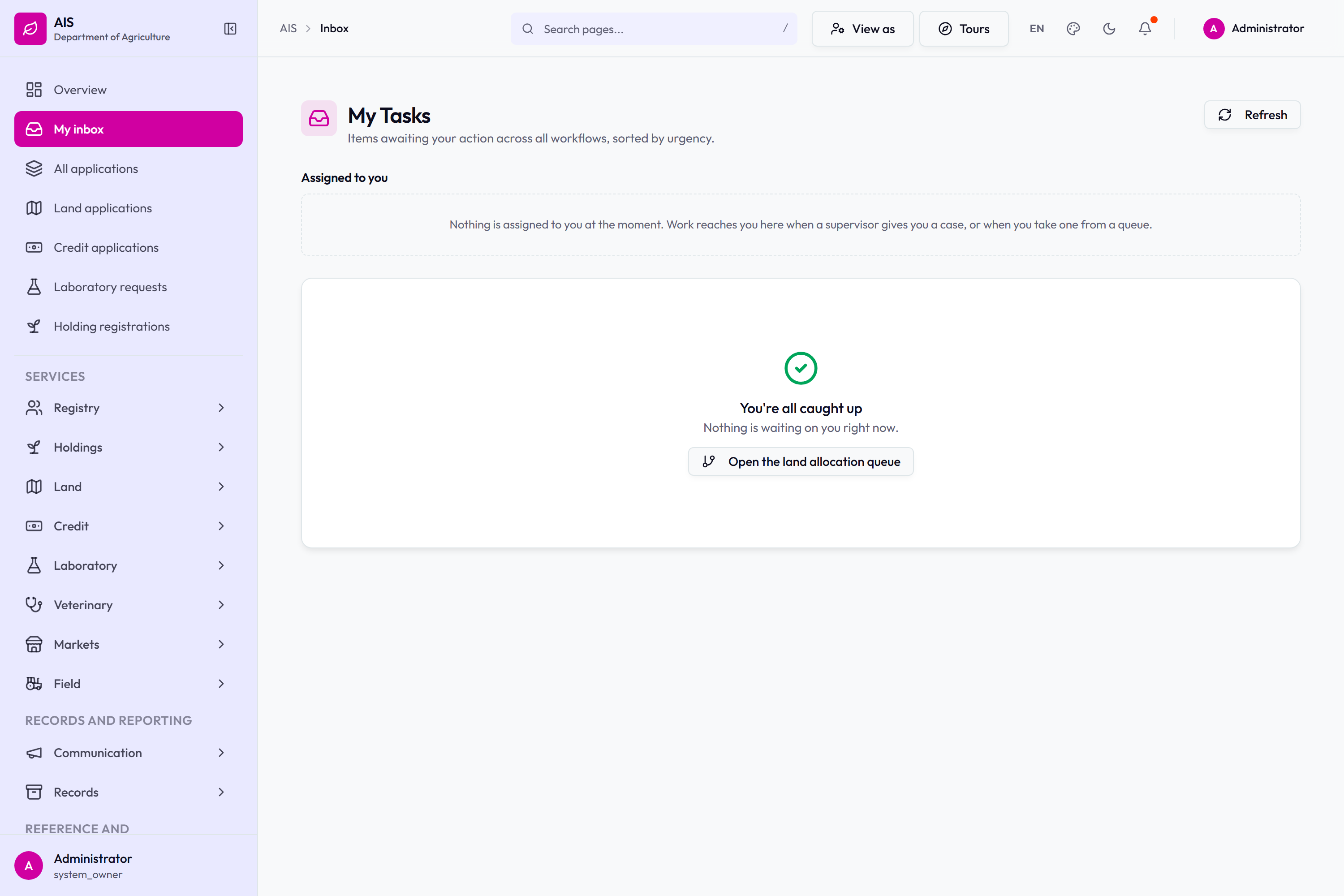Click the Overview dashboard icon

tap(34, 90)
